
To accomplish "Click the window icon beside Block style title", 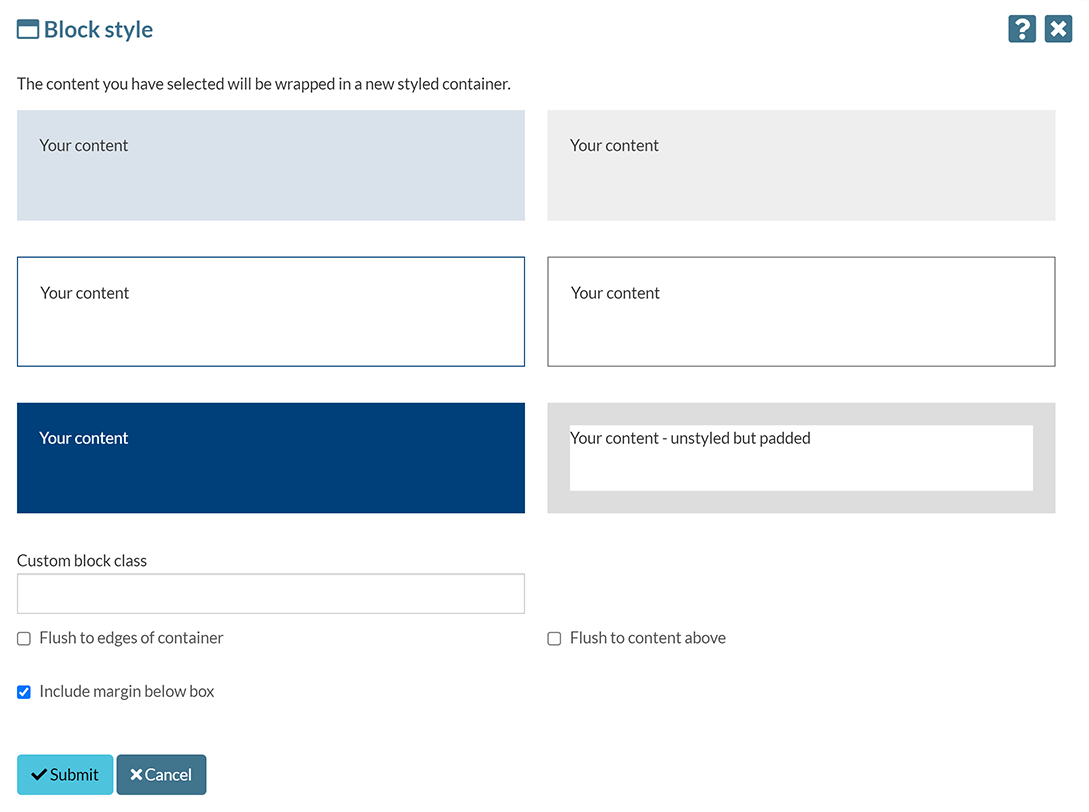I will pos(28,30).
